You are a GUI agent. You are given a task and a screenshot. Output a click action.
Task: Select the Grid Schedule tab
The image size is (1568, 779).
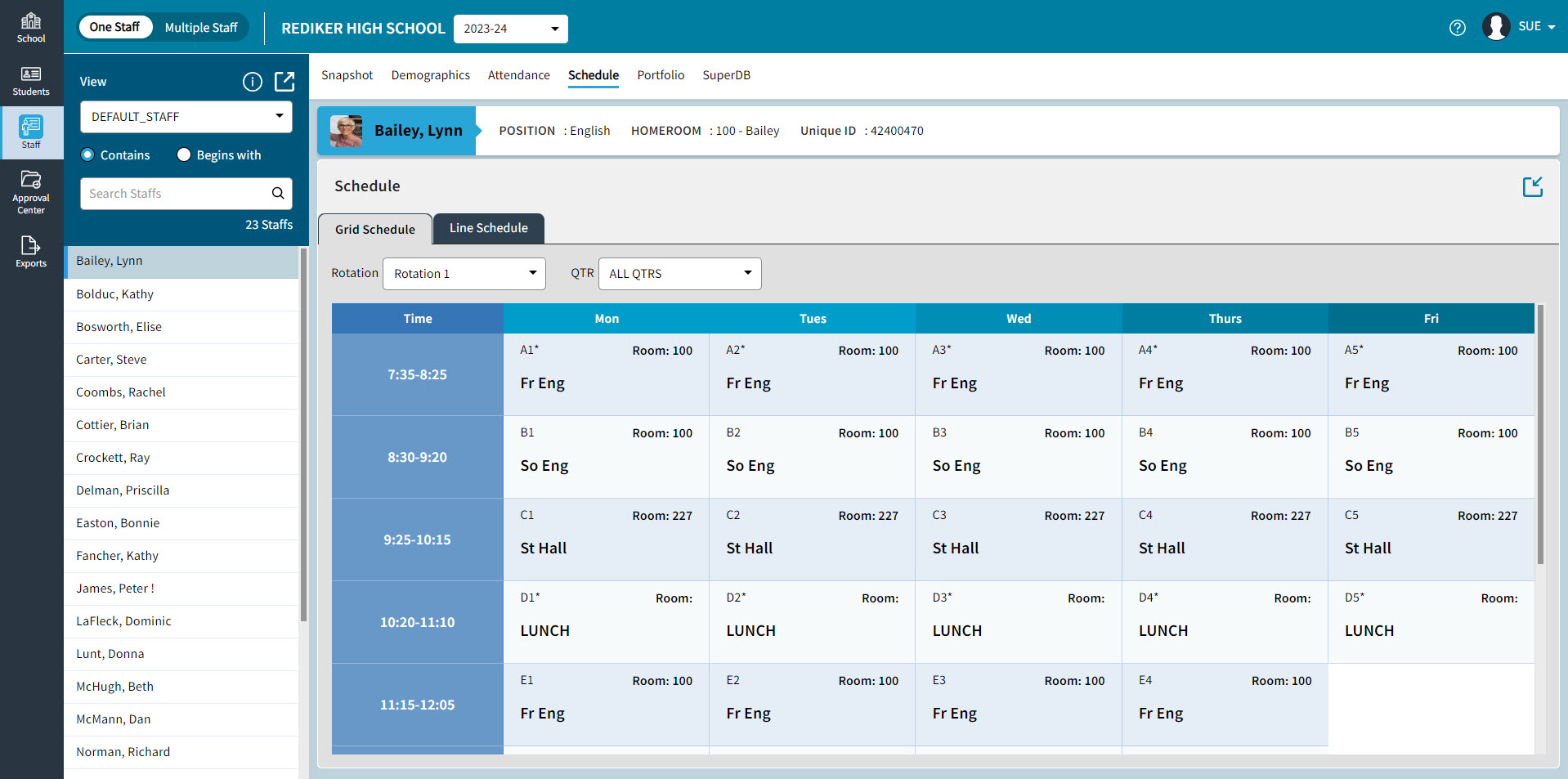375,229
